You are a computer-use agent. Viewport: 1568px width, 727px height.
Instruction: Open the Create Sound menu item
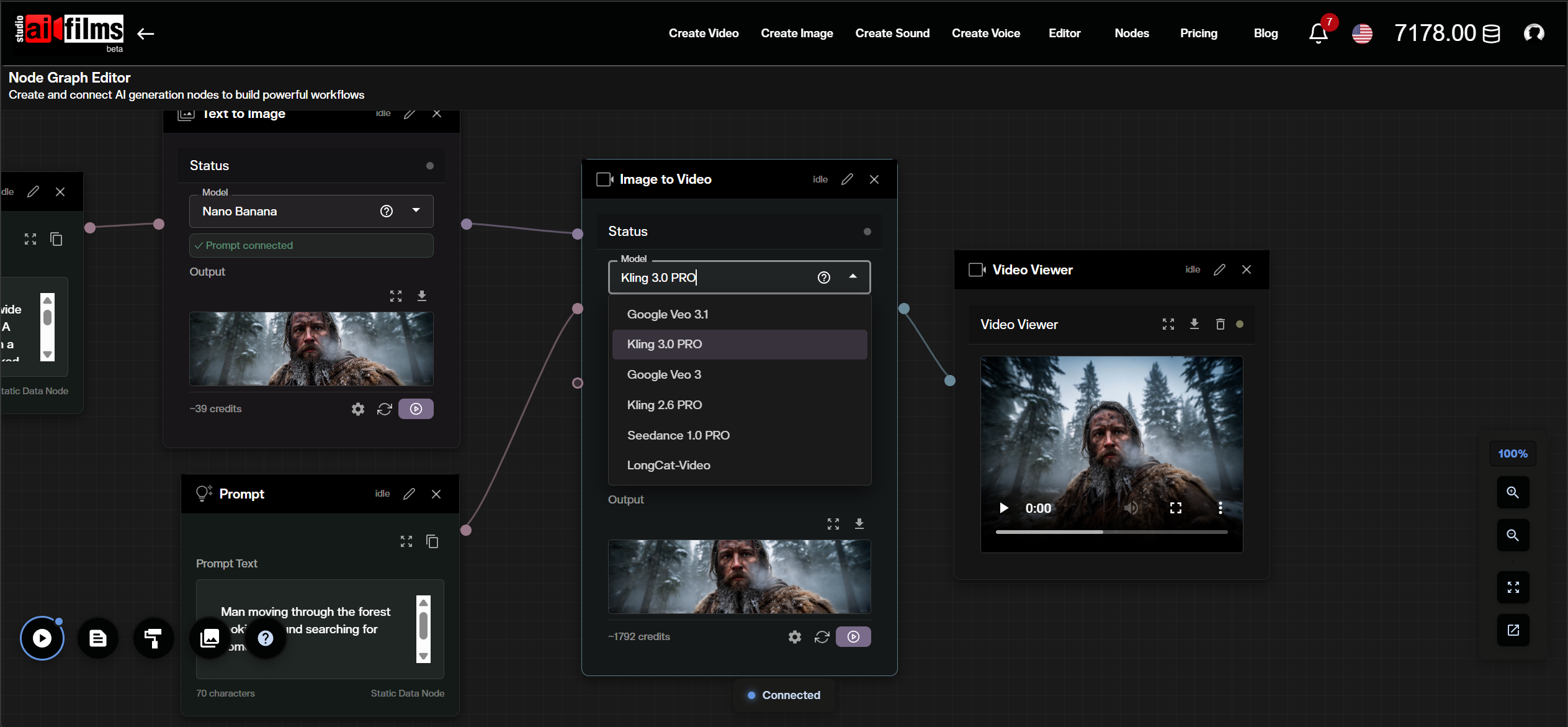point(892,33)
